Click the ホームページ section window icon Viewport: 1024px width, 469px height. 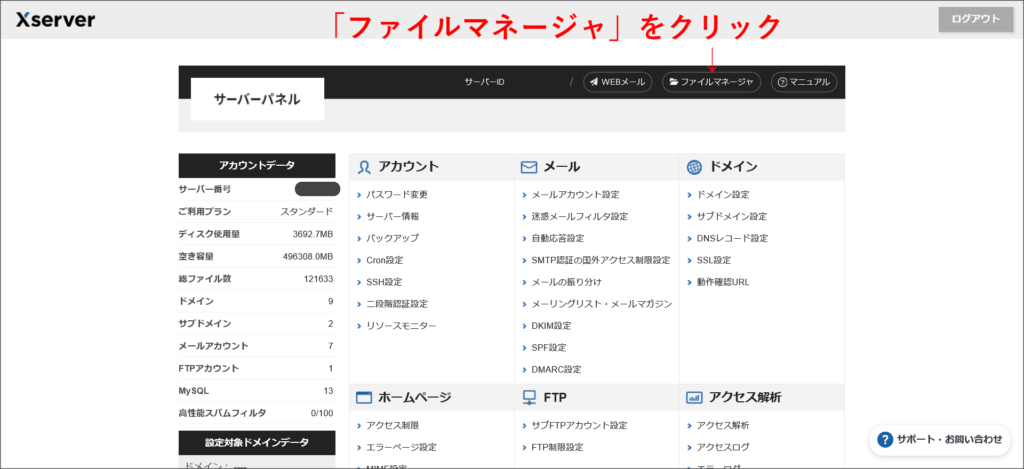pos(365,398)
